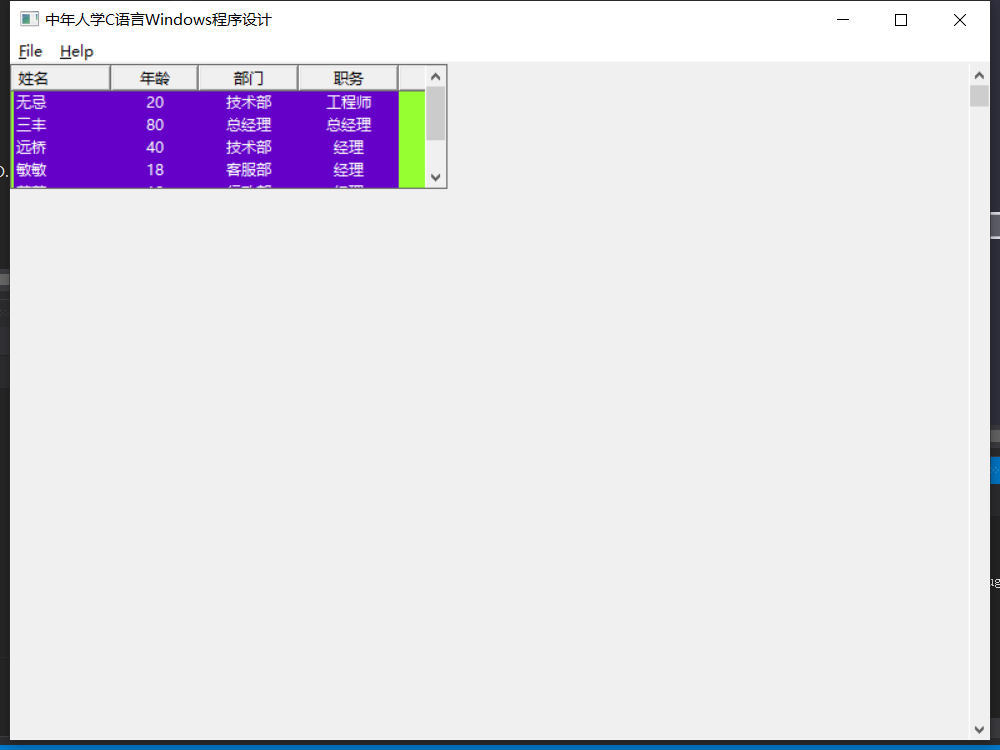This screenshot has height=750, width=1000.
Task: Minimize the window
Action: [x=842, y=20]
